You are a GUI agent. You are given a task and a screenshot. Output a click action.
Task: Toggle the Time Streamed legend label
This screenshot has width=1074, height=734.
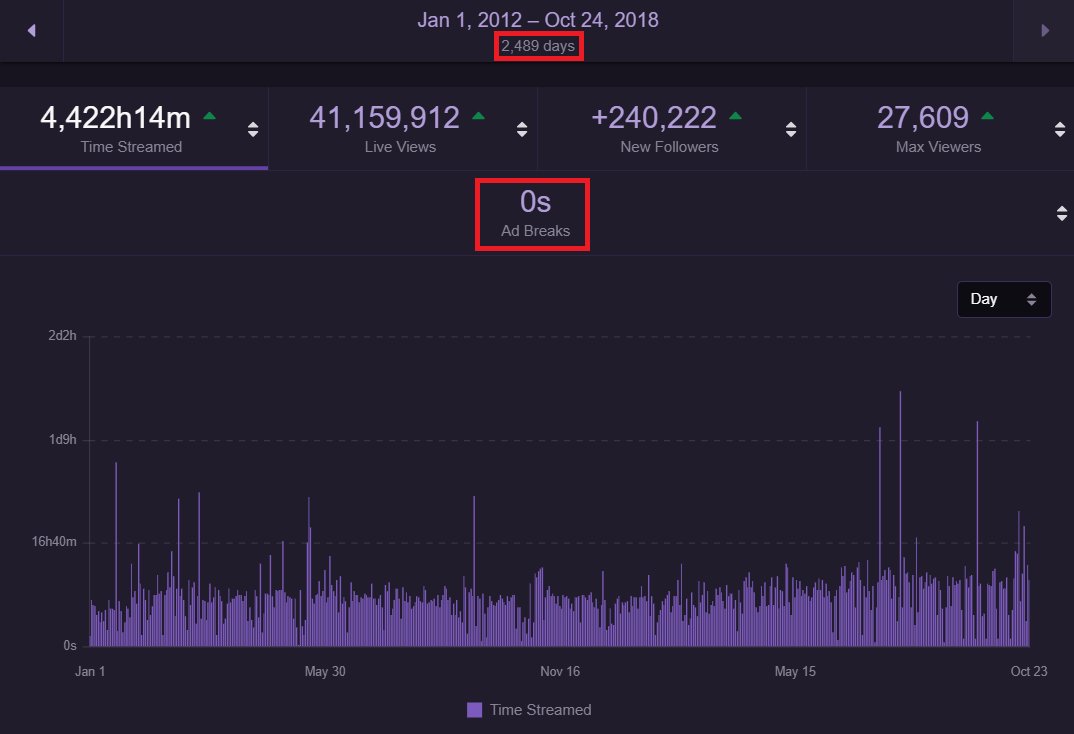(540, 710)
